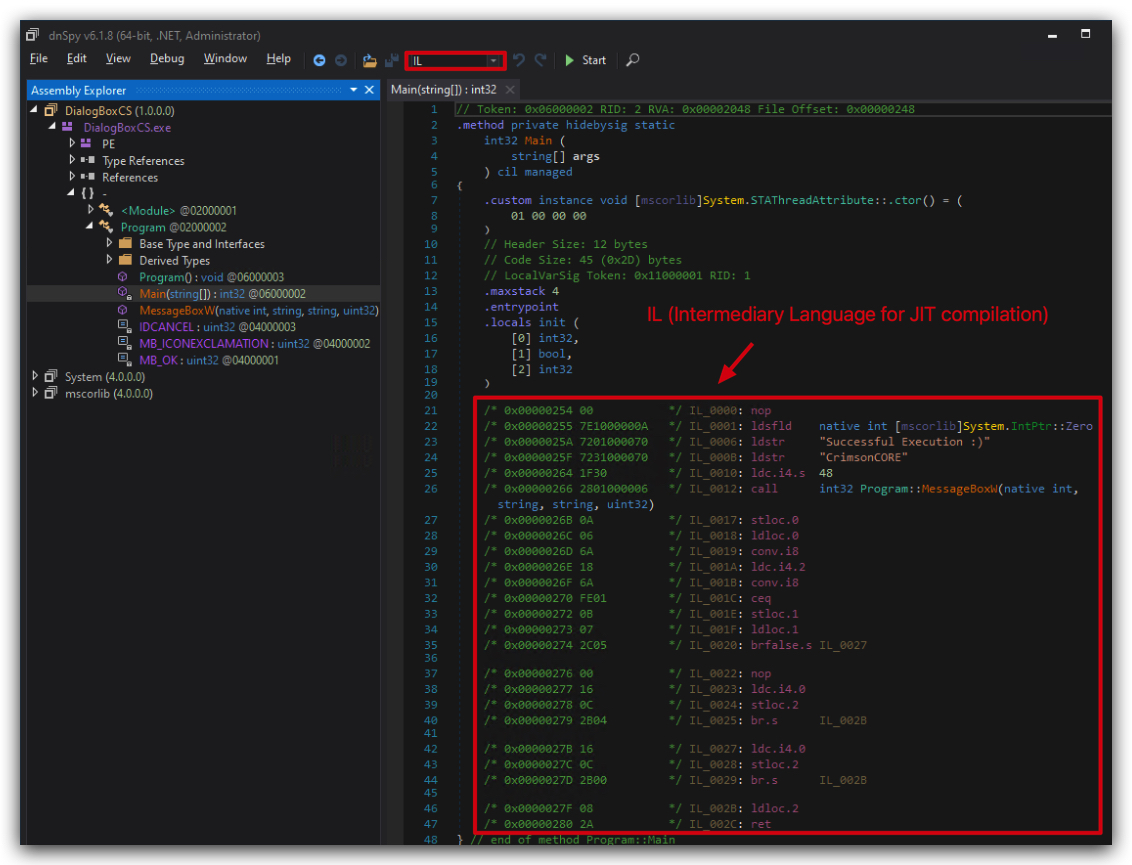Select the Main(string[]) : int32 tab
Viewport: 1132px width, 865px height.
[x=443, y=90]
